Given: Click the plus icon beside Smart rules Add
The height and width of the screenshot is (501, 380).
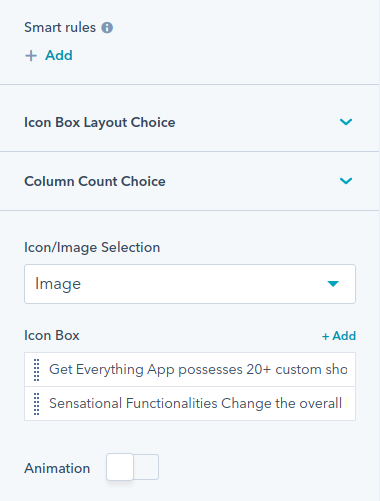Looking at the screenshot, I should [x=31, y=56].
